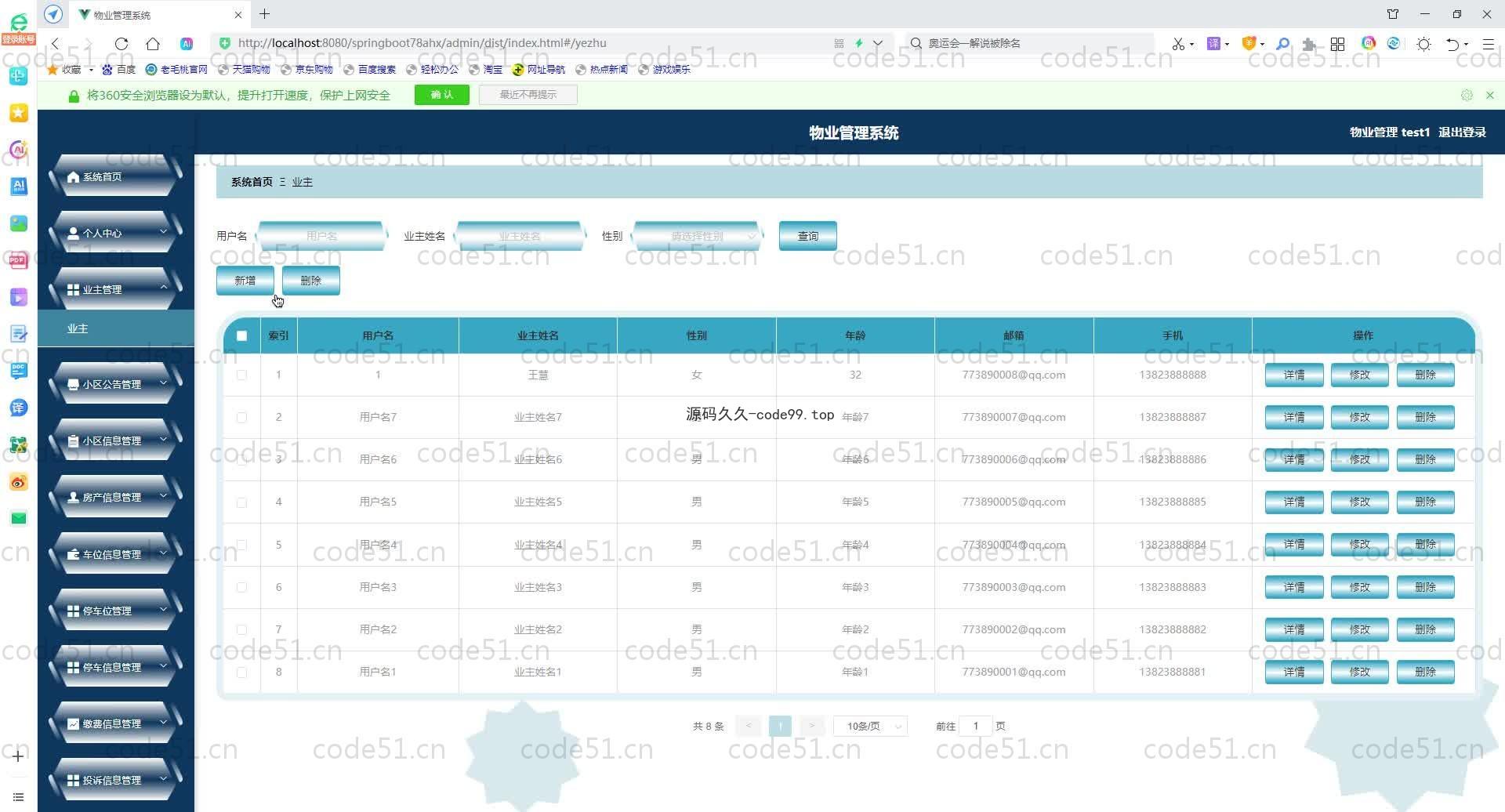The width and height of the screenshot is (1505, 812).
Task: Go to browser home page icon
Action: (x=153, y=44)
